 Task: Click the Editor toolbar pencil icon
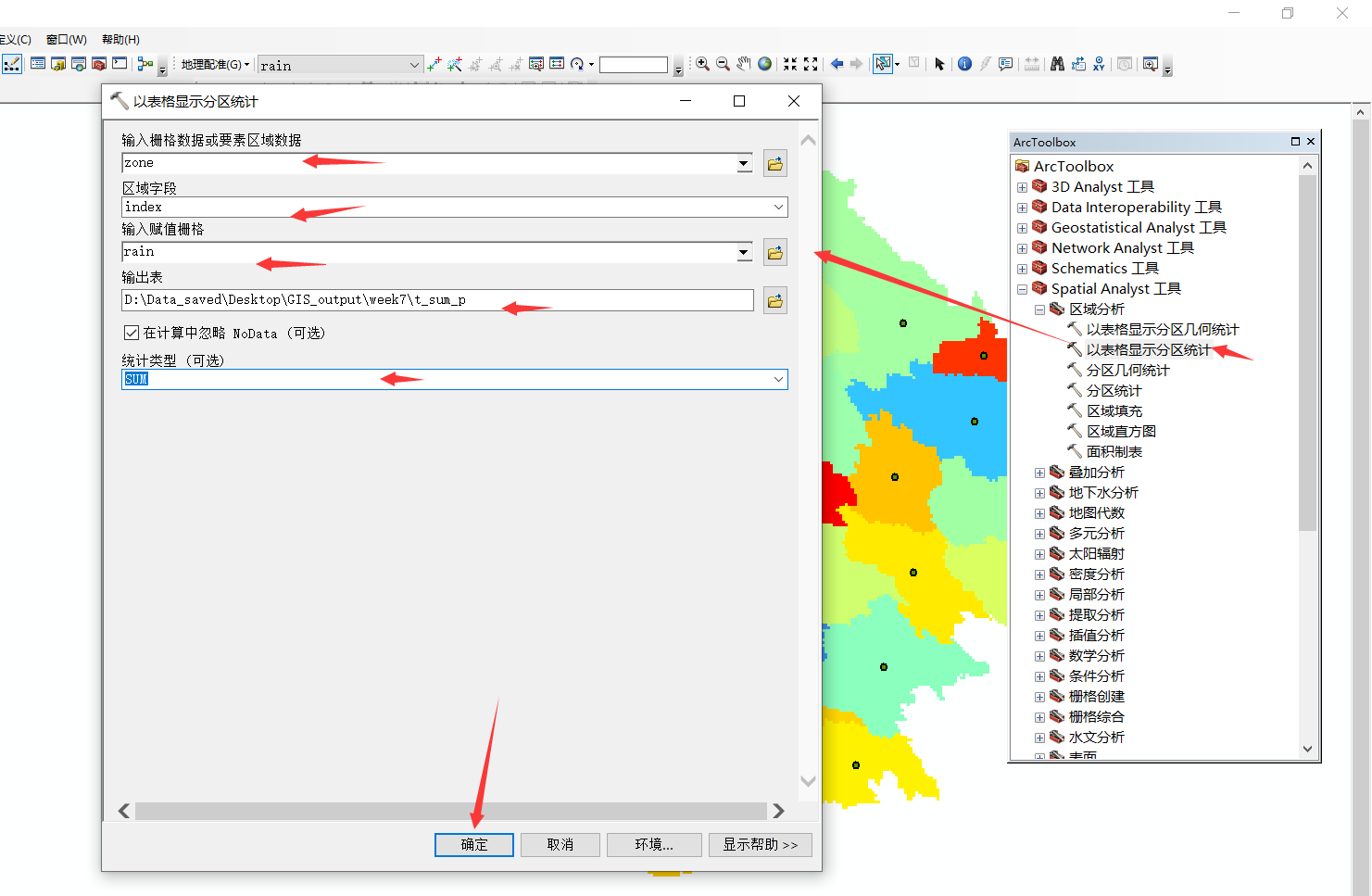(x=12, y=64)
